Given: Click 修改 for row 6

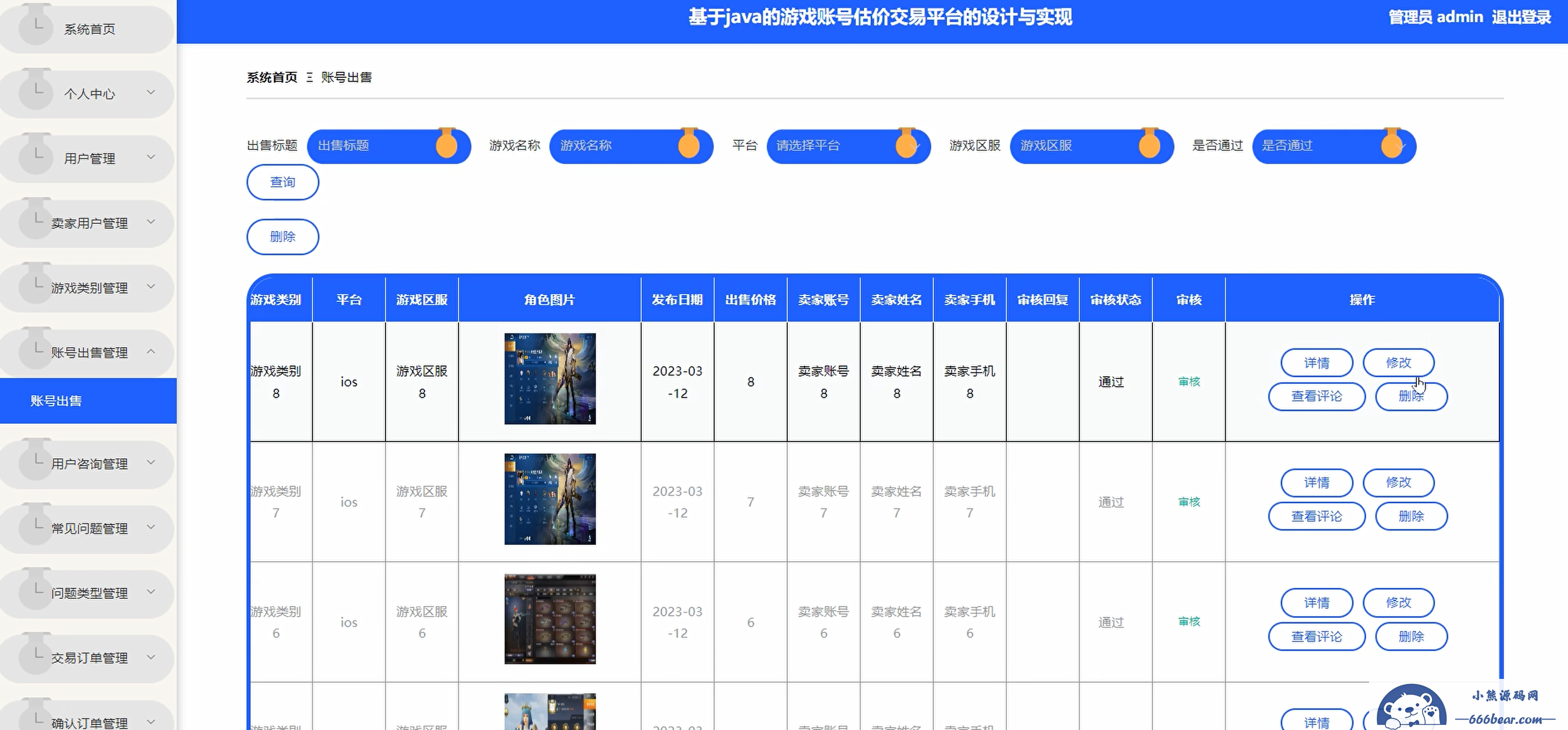Looking at the screenshot, I should tap(1398, 603).
